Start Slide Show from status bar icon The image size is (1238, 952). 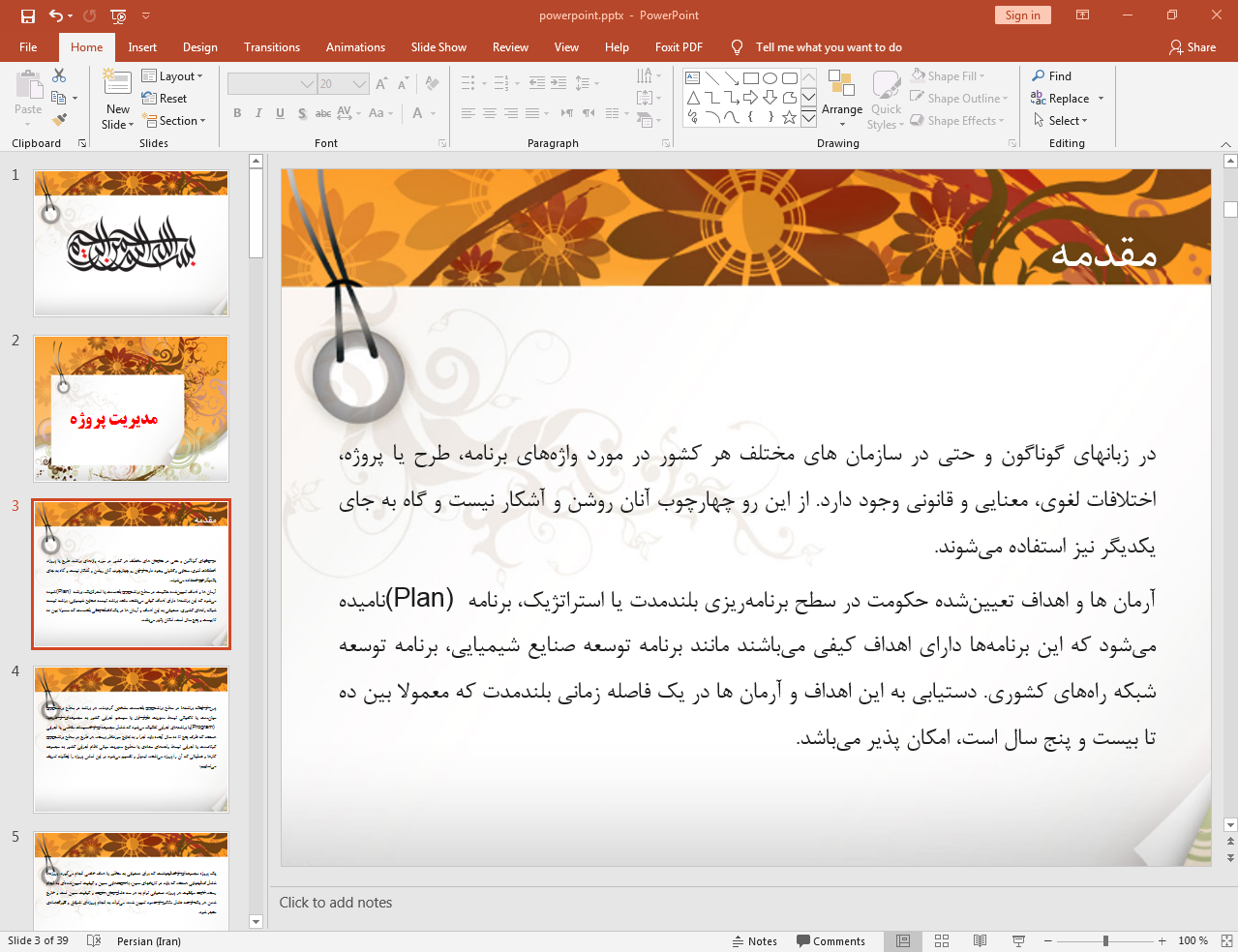[x=1018, y=940]
